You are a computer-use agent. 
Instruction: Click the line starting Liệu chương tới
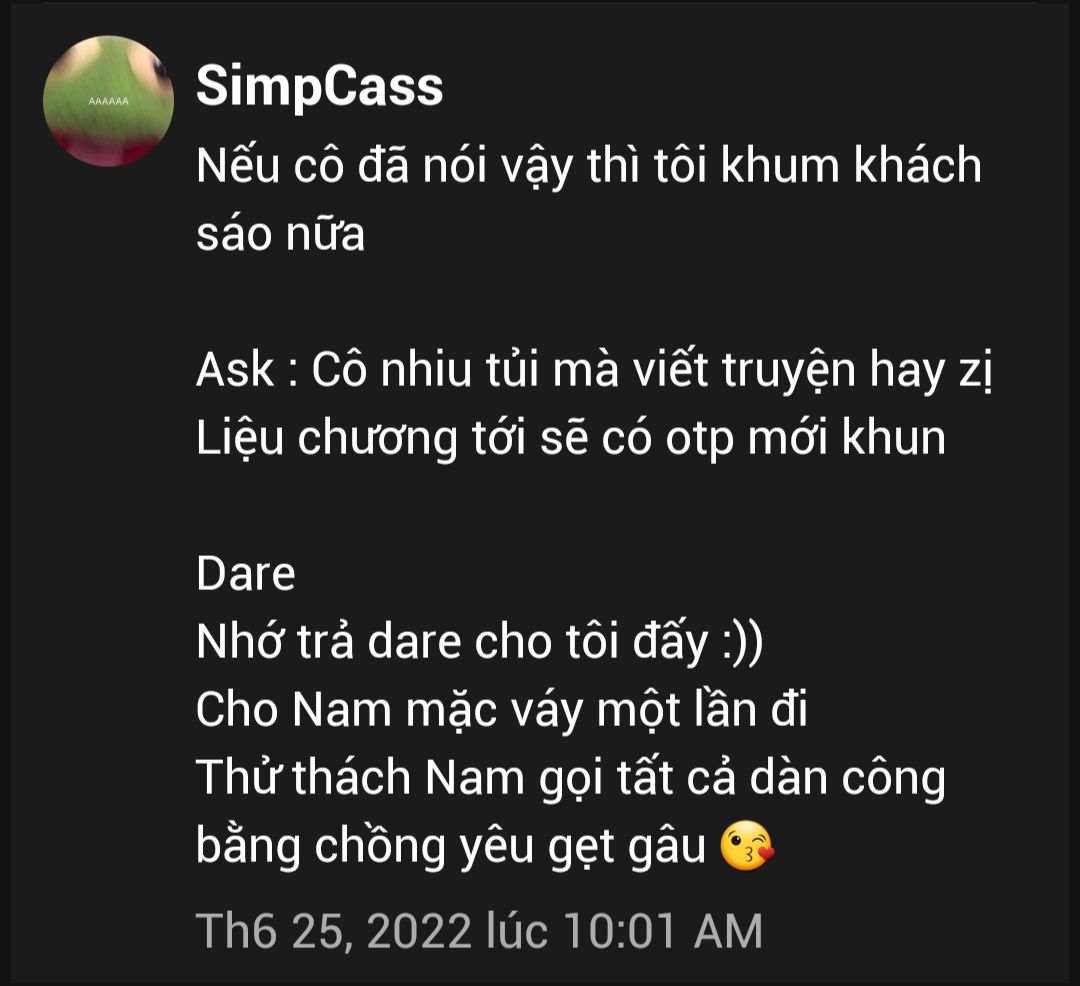[571, 439]
